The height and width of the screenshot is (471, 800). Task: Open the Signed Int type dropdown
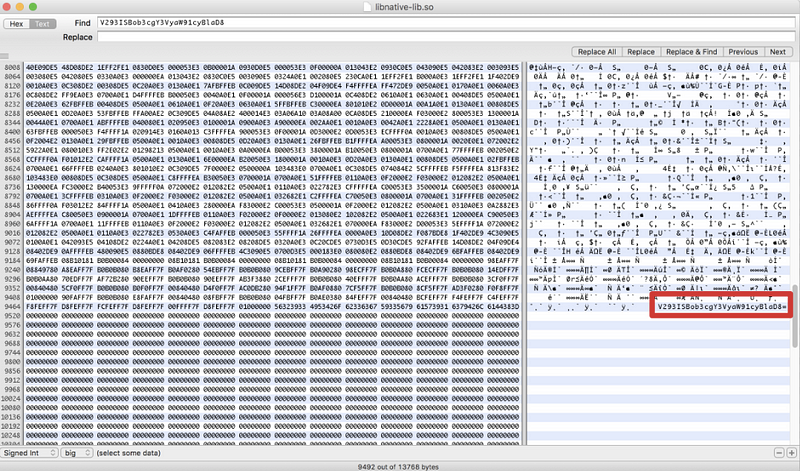click(x=30, y=453)
